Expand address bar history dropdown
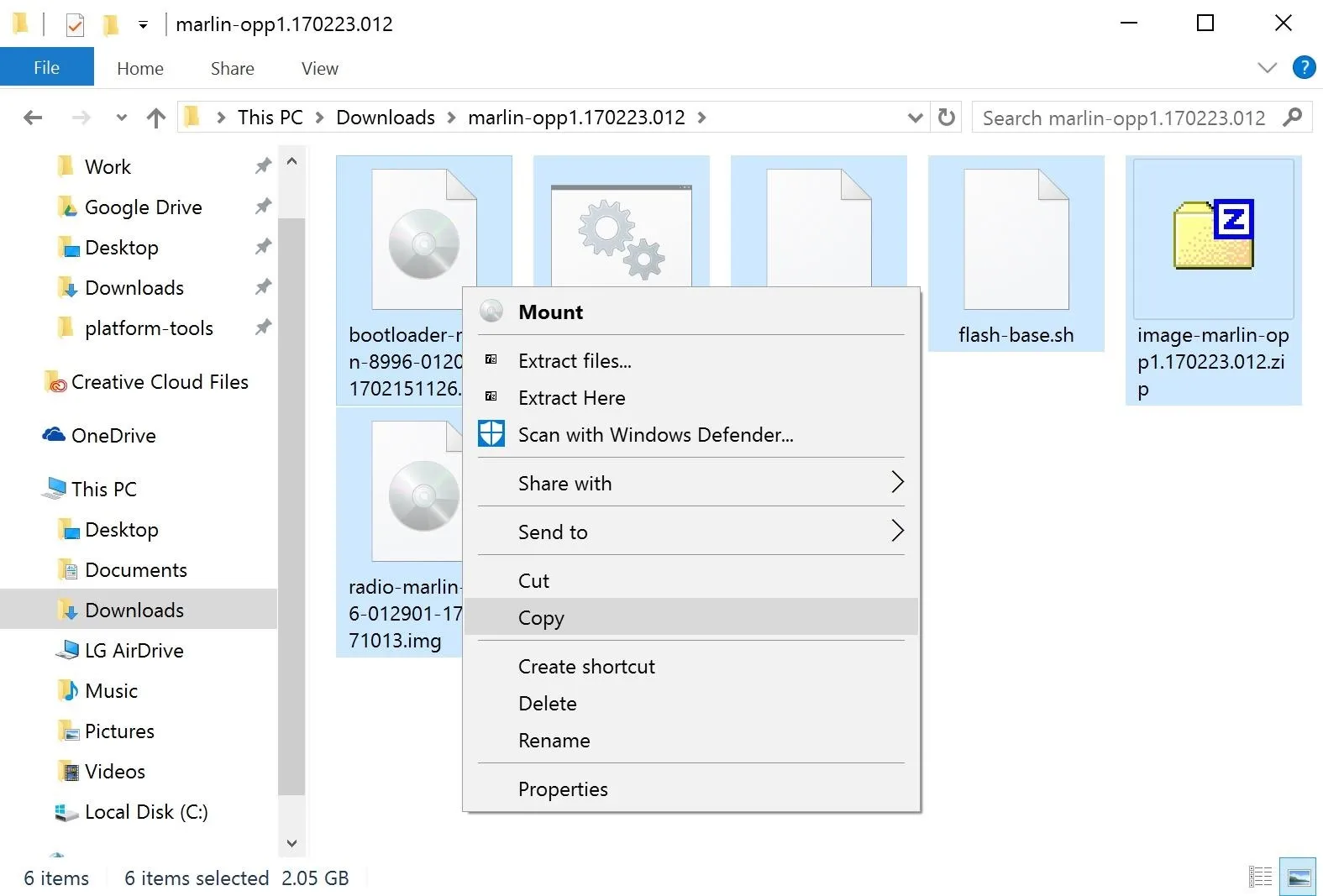This screenshot has height=896, width=1323. point(916,118)
